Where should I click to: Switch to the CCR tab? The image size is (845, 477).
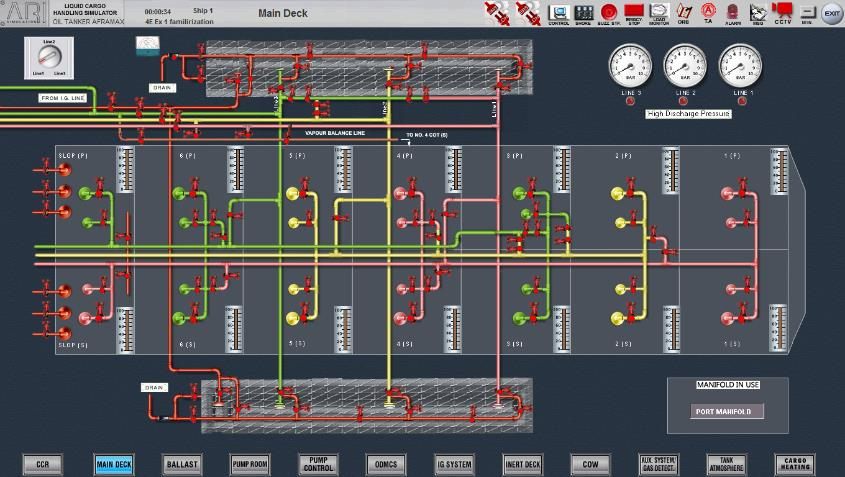[x=43, y=464]
